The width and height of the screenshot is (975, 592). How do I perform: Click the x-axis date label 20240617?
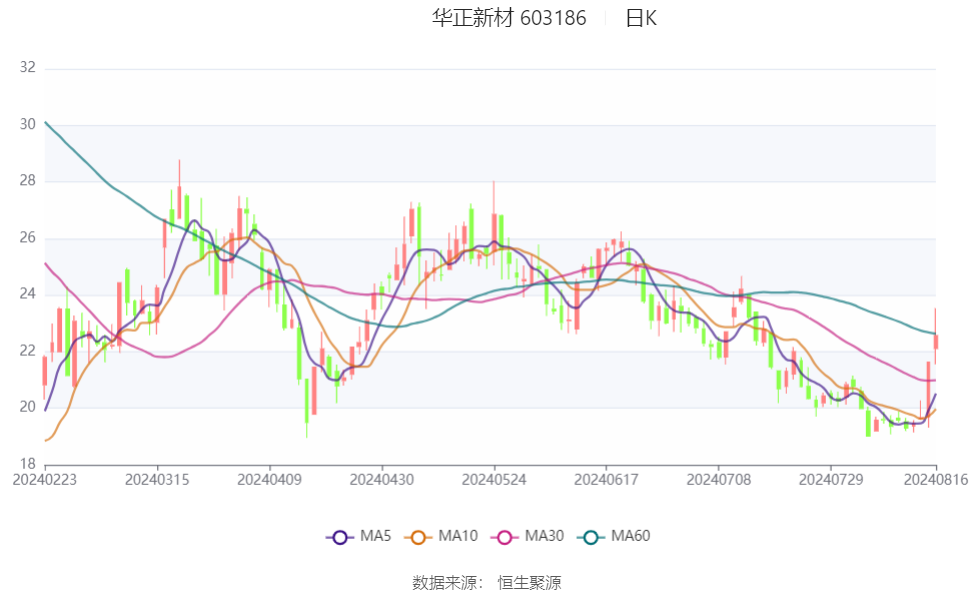coord(606,480)
